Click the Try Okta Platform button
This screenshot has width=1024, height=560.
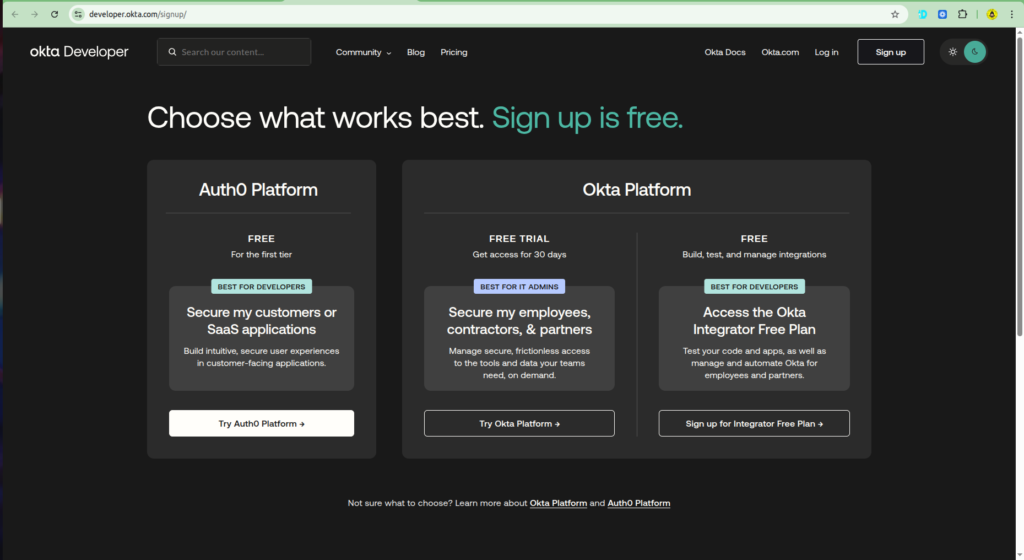coord(519,424)
